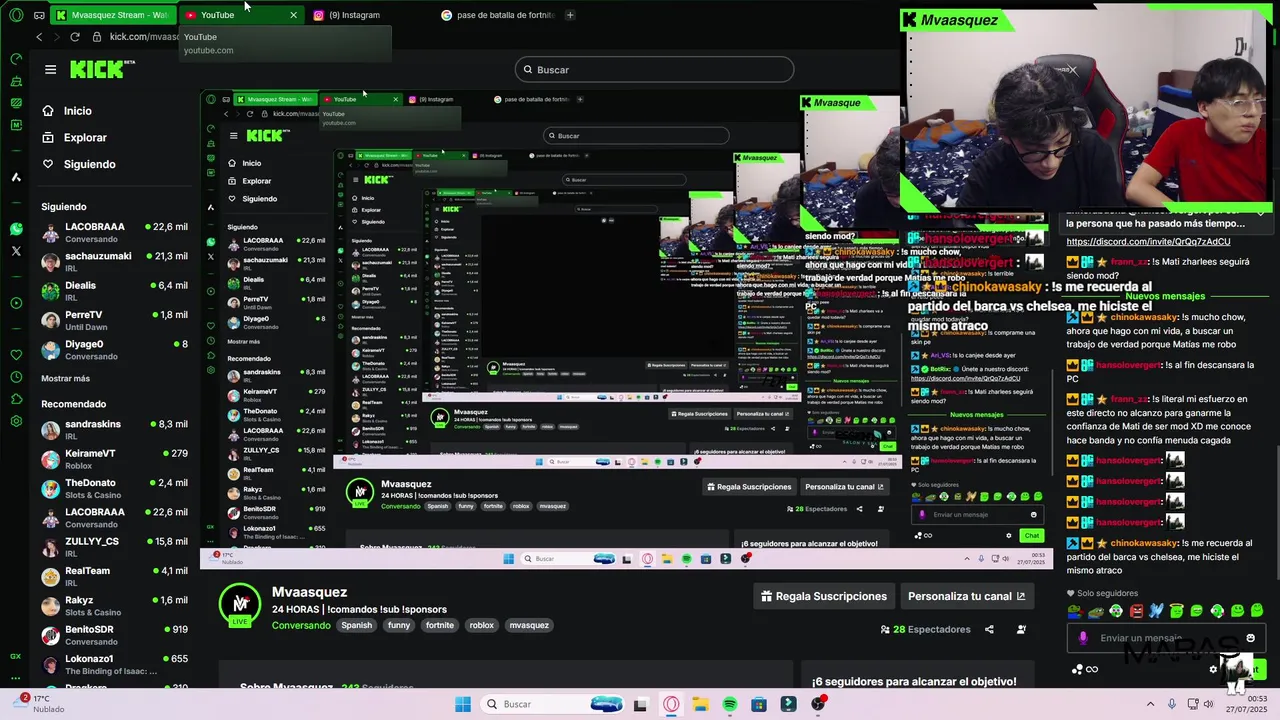Open the sidebar player play-circle icon
The width and height of the screenshot is (1280, 720).
pos(16,303)
